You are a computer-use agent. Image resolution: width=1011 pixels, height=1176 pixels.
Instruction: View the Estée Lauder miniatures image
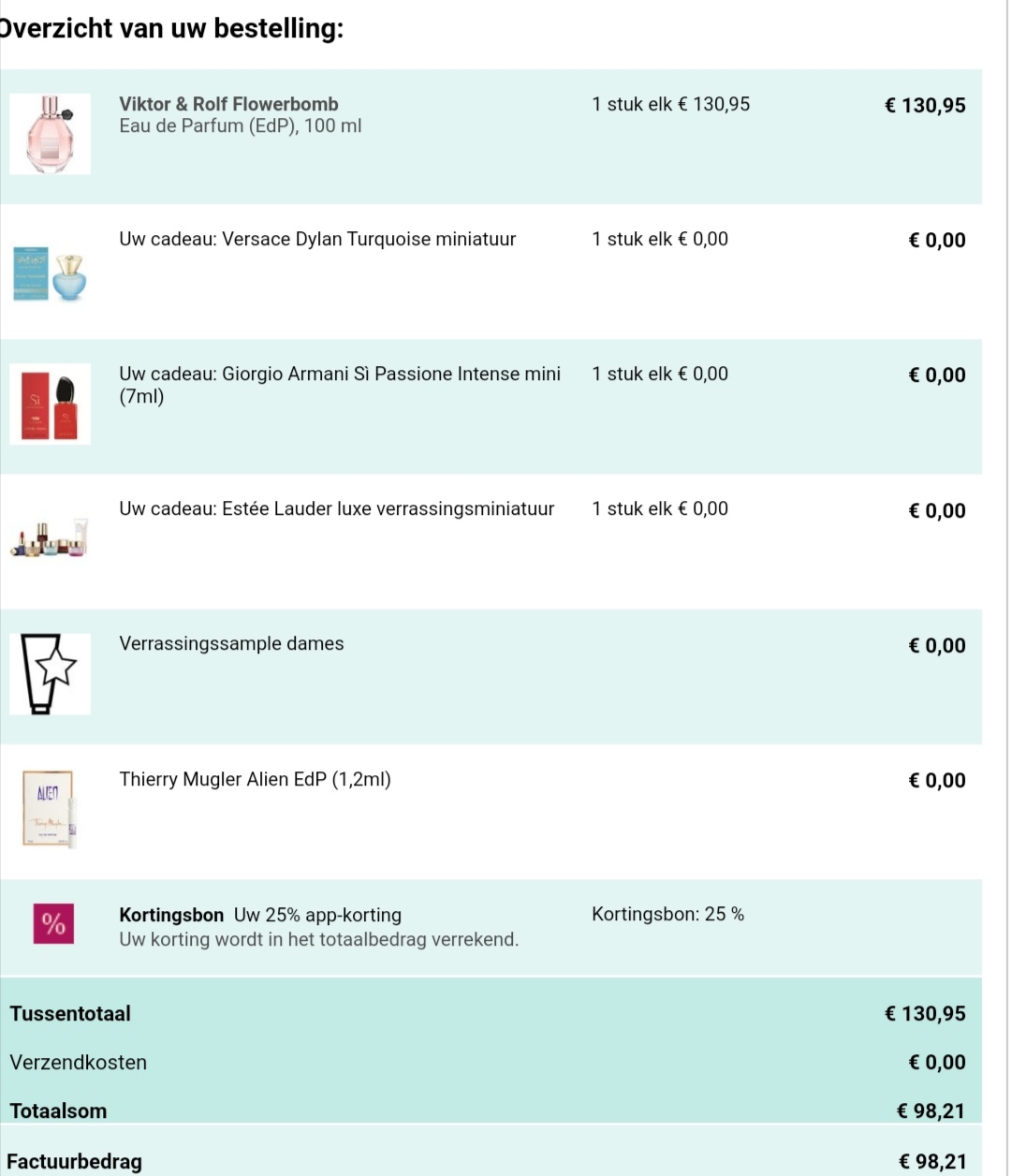50,538
